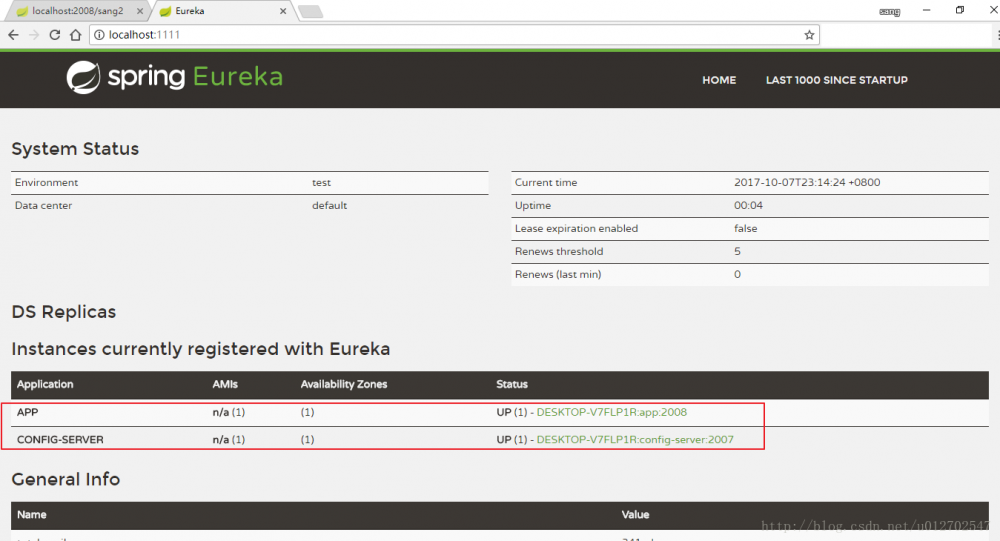Go back with the browser back arrow

pos(13,35)
